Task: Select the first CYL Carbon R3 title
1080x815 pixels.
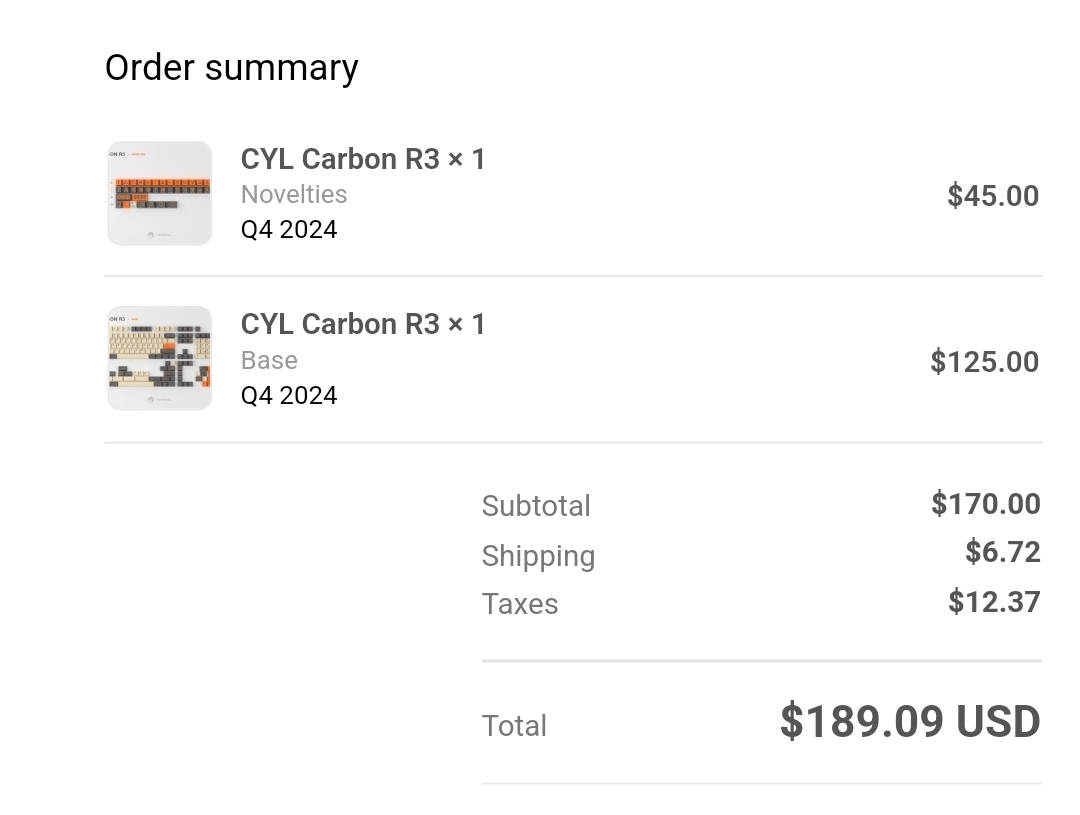Action: coord(363,159)
